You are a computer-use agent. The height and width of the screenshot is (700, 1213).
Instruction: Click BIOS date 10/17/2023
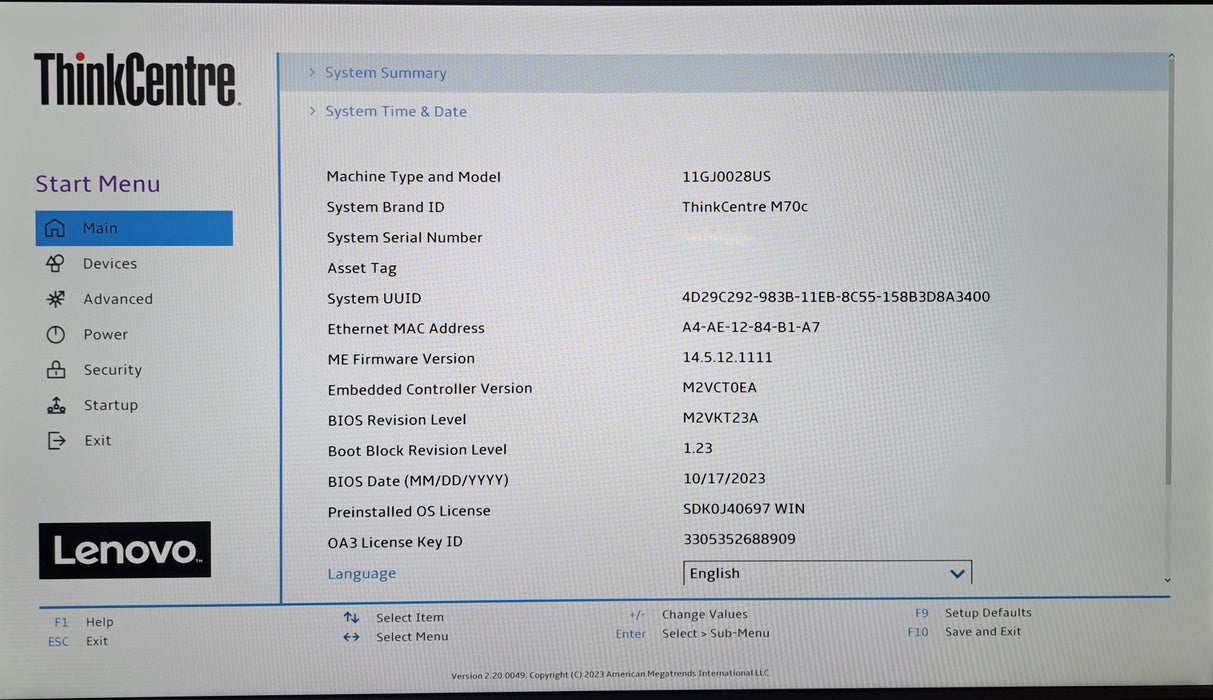pos(725,478)
